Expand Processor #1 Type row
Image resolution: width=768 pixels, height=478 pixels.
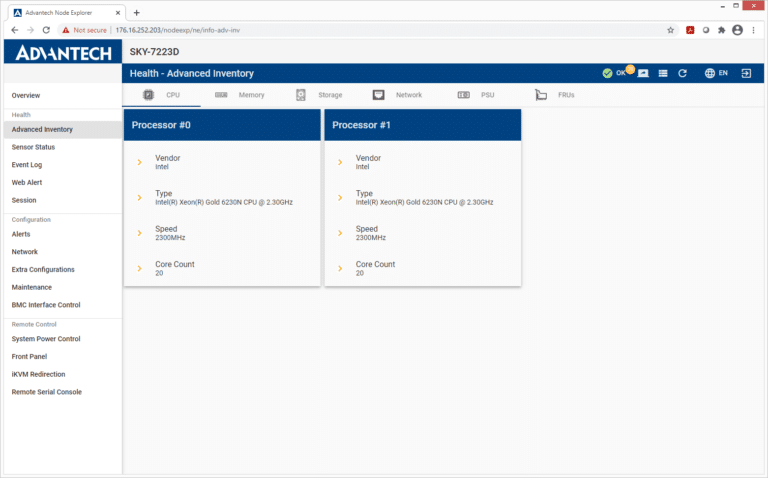340,197
